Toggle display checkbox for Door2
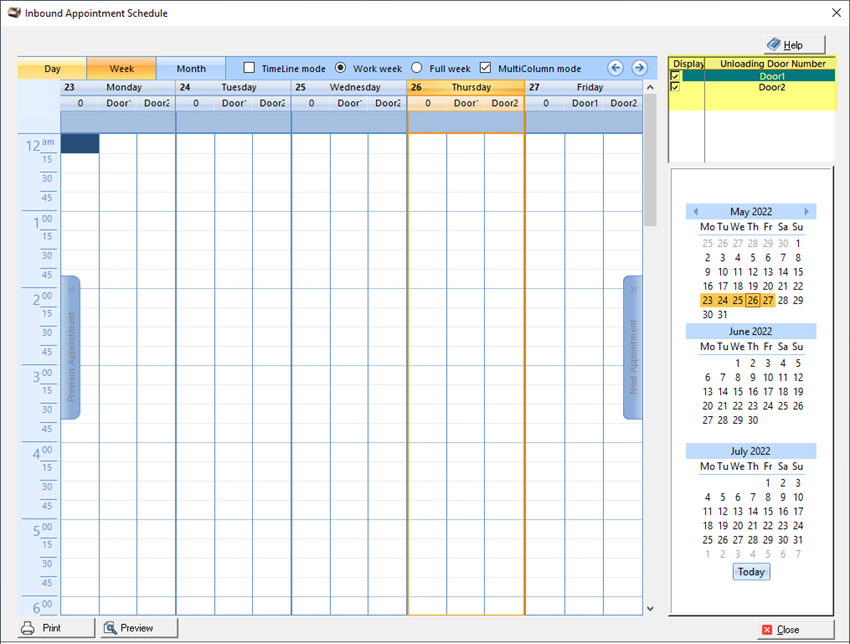This screenshot has width=850, height=644. [675, 87]
